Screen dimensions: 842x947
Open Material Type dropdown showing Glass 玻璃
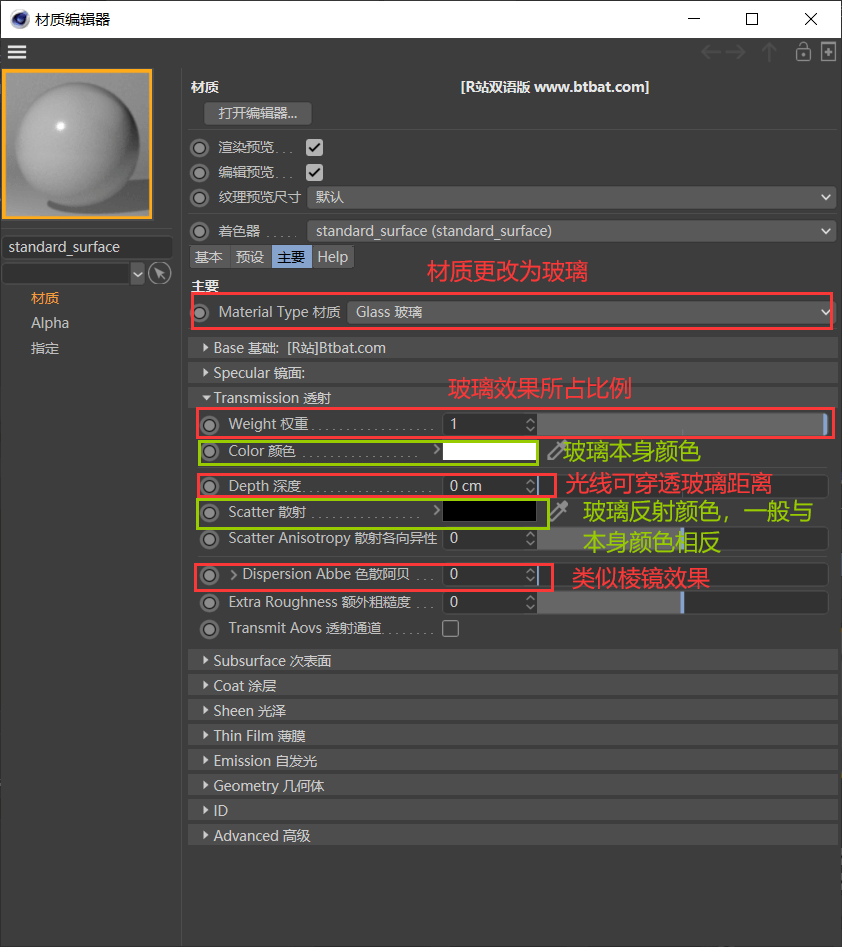coord(590,312)
